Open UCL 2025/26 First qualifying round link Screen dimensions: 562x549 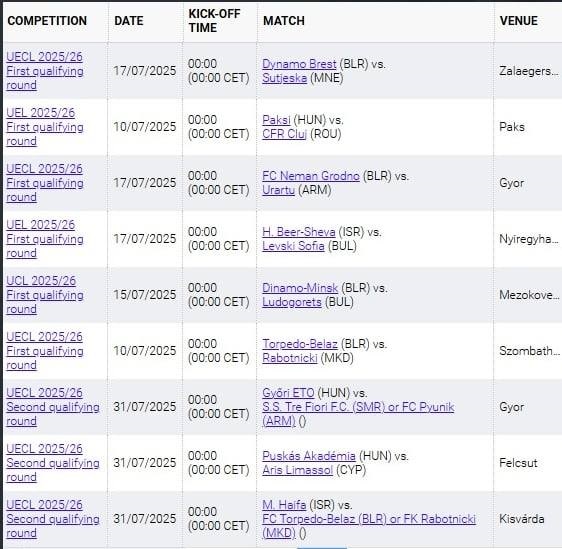(x=45, y=295)
